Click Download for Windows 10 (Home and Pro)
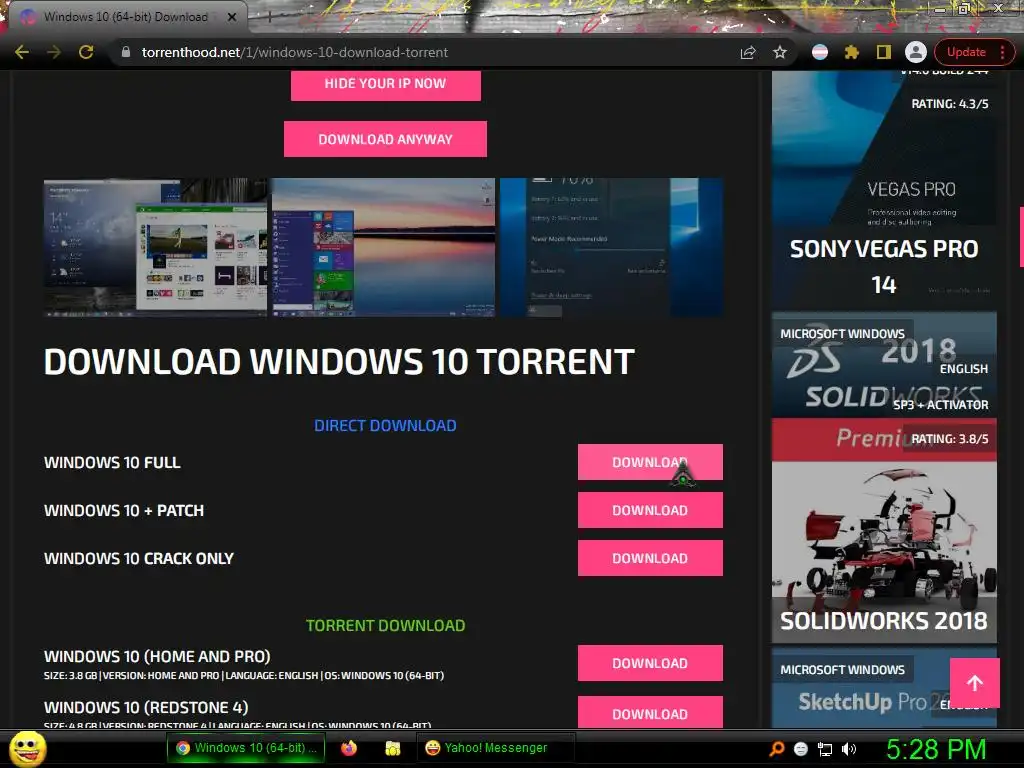This screenshot has height=768, width=1024. (650, 663)
